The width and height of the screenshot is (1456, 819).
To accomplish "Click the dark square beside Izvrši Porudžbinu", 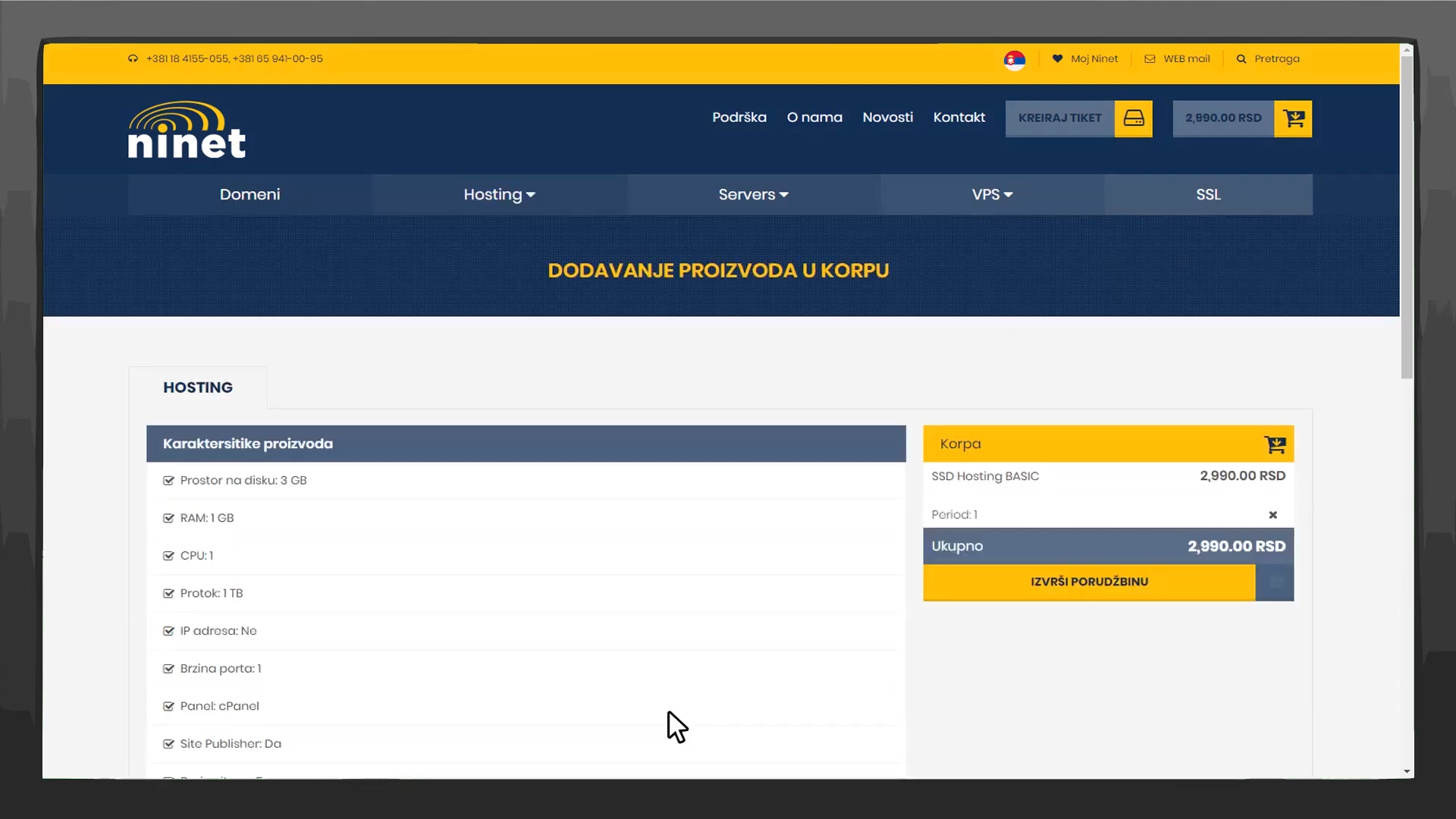I will (x=1276, y=582).
